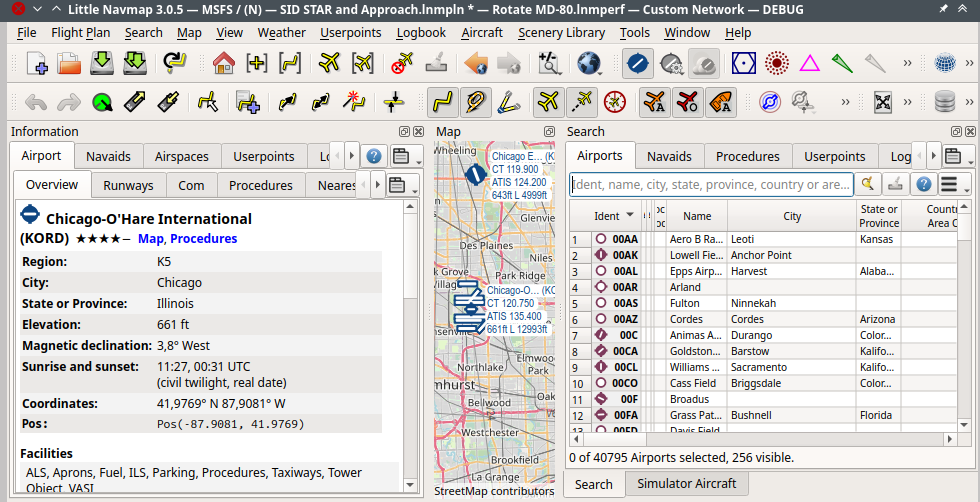Select start position green circle icon
The width and height of the screenshot is (980, 502).
pos(102,102)
